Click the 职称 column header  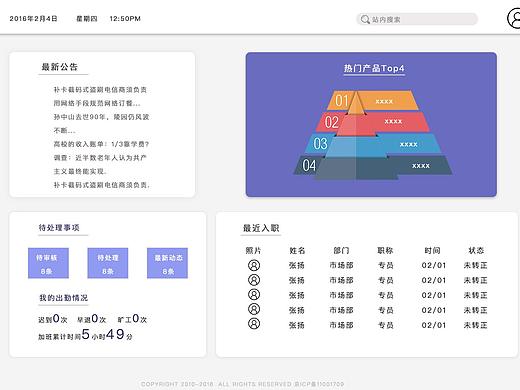pyautogui.click(x=385, y=250)
